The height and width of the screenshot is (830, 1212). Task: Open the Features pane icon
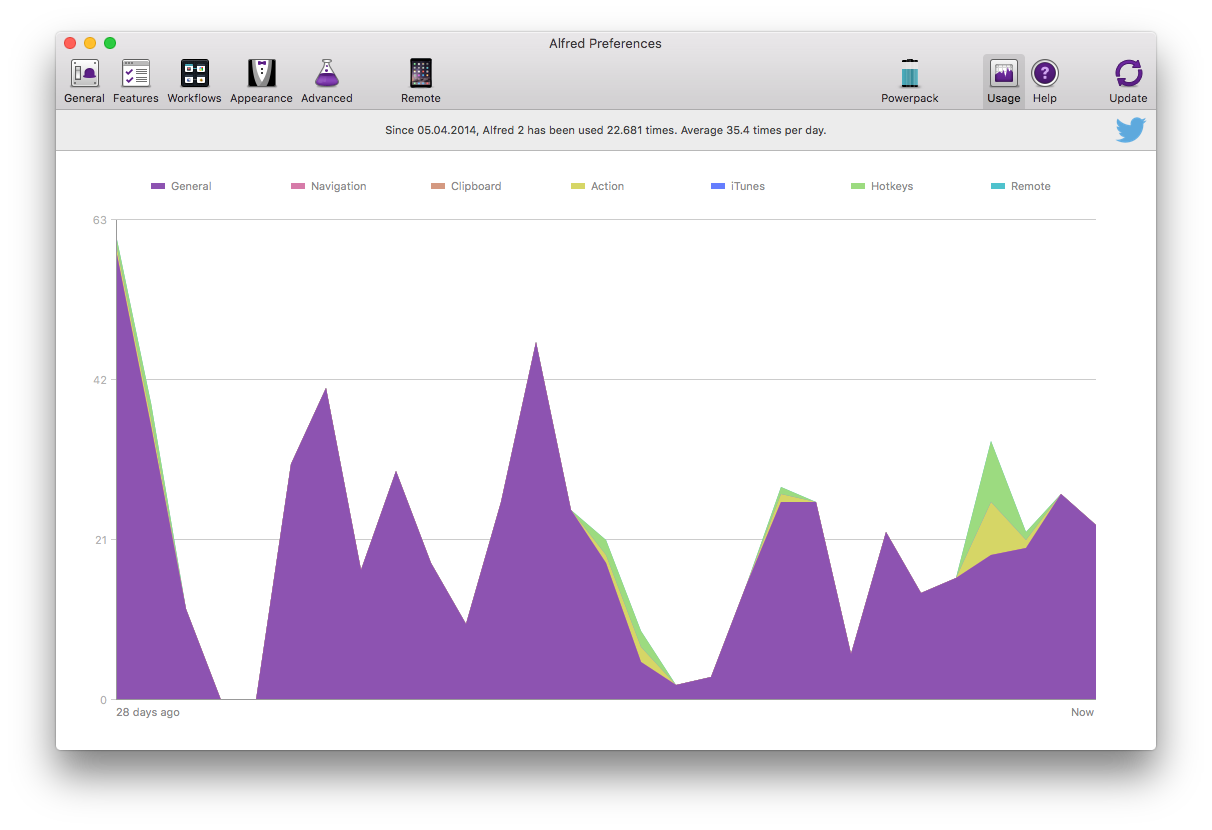[x=136, y=74]
